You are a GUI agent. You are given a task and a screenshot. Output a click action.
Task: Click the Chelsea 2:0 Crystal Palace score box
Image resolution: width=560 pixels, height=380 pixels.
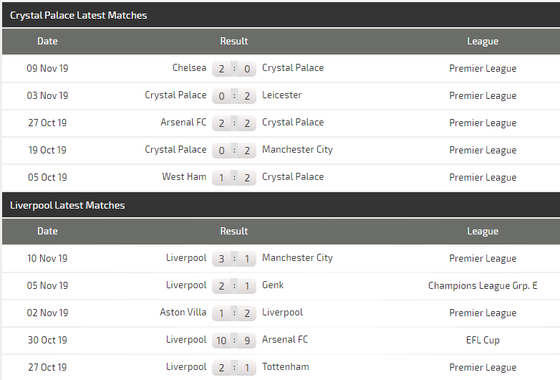click(x=234, y=69)
